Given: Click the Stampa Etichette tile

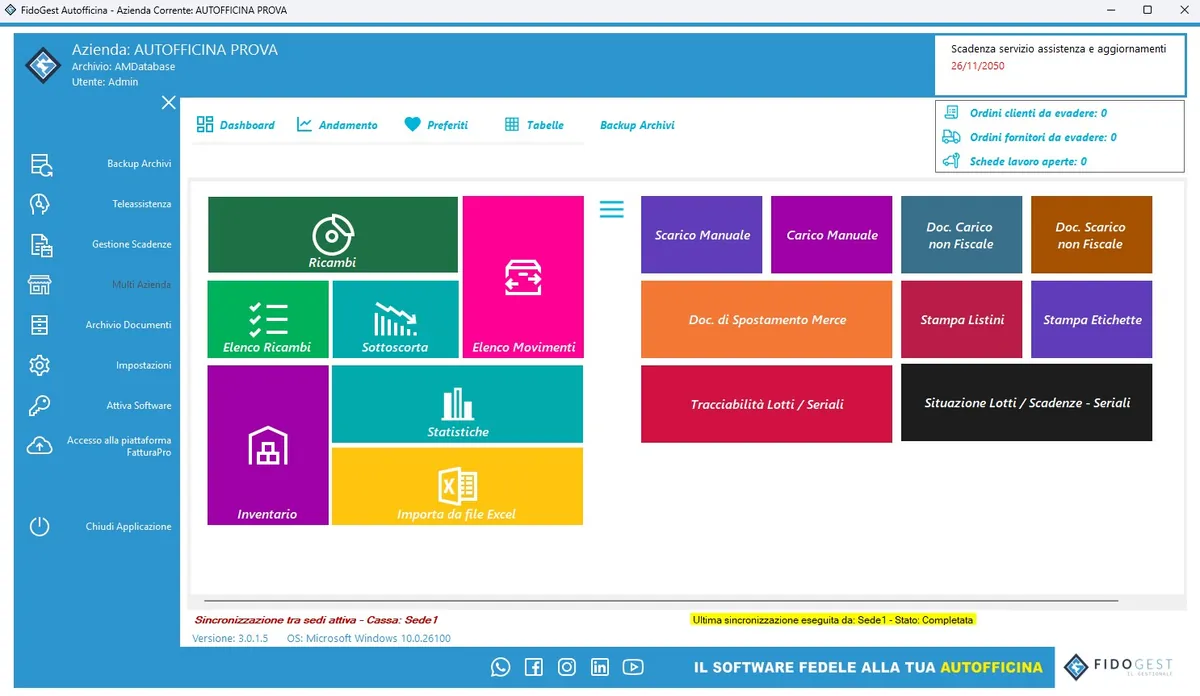Looking at the screenshot, I should pos(1091,319).
